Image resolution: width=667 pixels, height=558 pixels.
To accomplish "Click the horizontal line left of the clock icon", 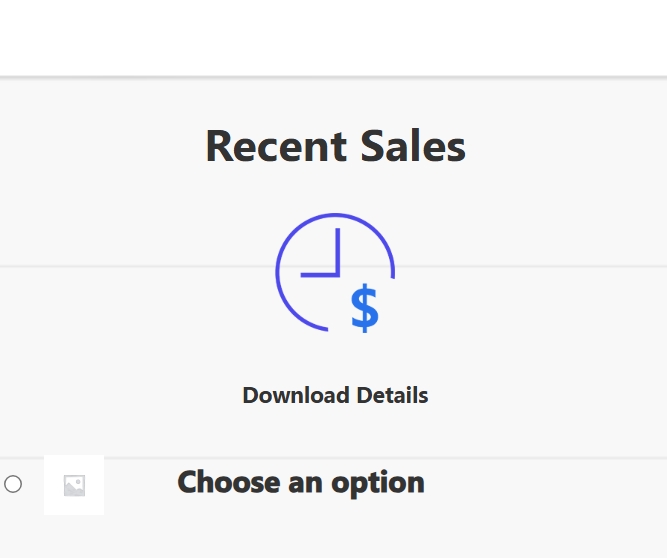I will point(137,267).
